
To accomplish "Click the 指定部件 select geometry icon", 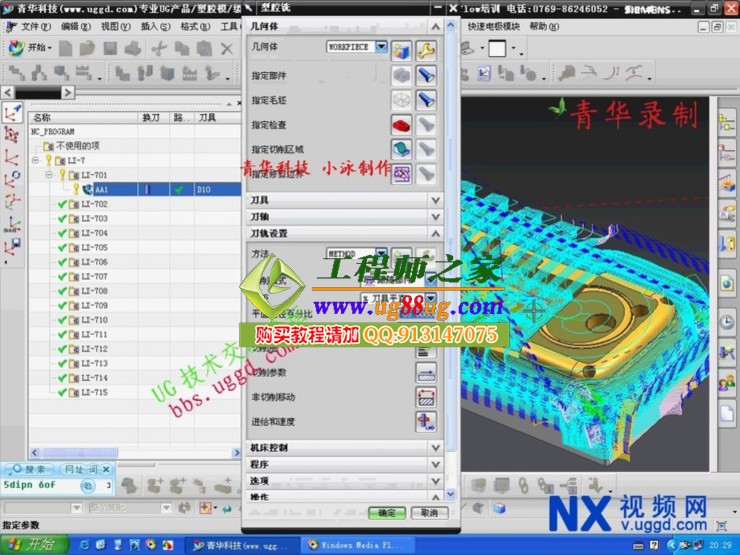I will pyautogui.click(x=401, y=75).
